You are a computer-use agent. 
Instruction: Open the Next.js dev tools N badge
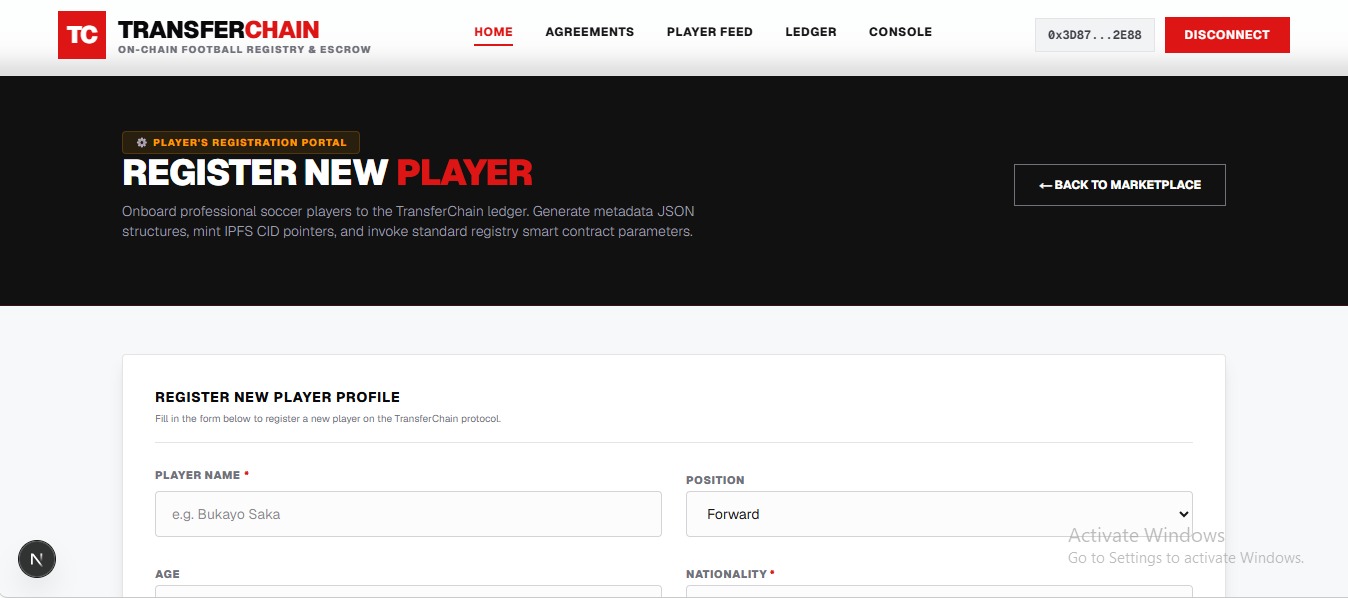(x=37, y=559)
